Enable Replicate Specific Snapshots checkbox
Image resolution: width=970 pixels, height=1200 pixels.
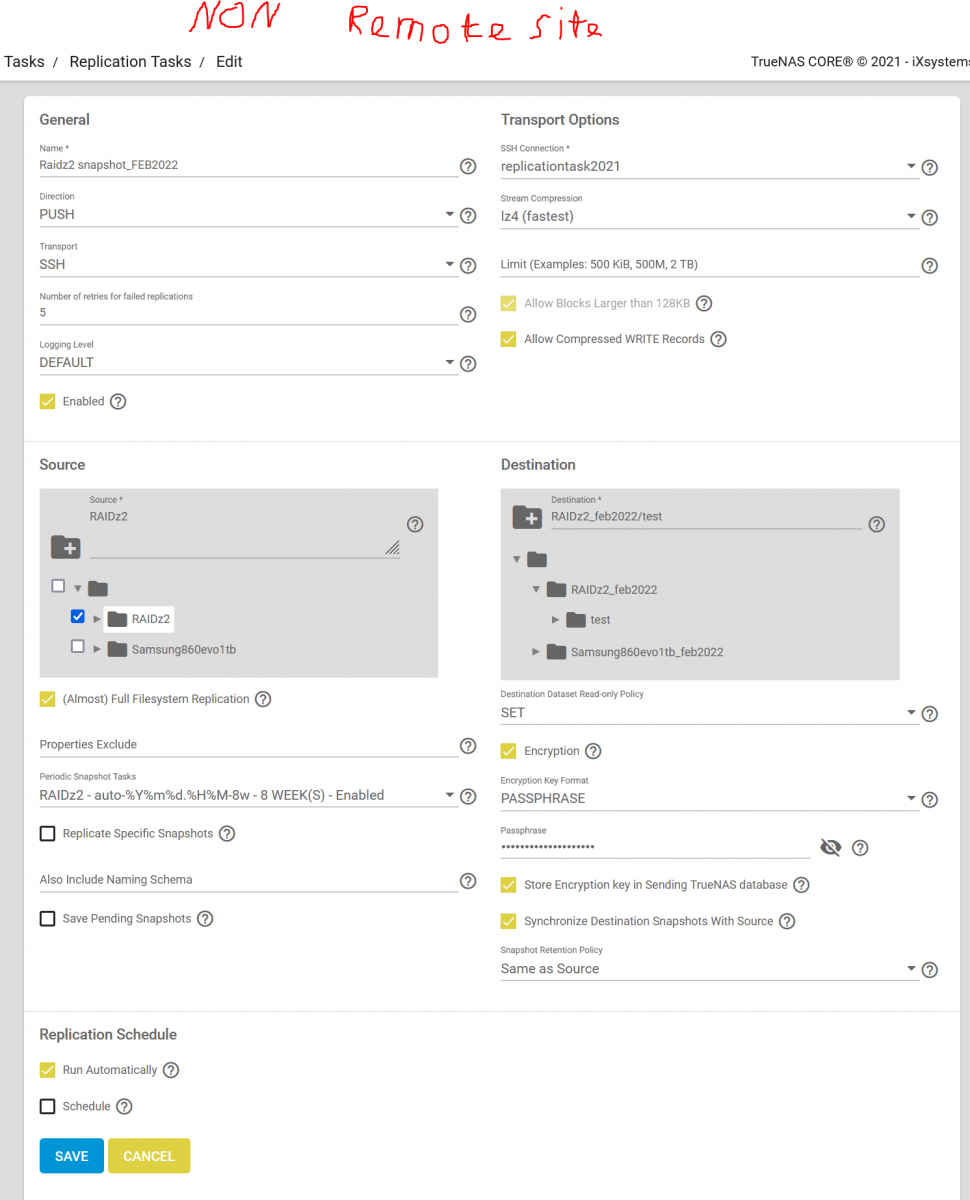tap(47, 833)
